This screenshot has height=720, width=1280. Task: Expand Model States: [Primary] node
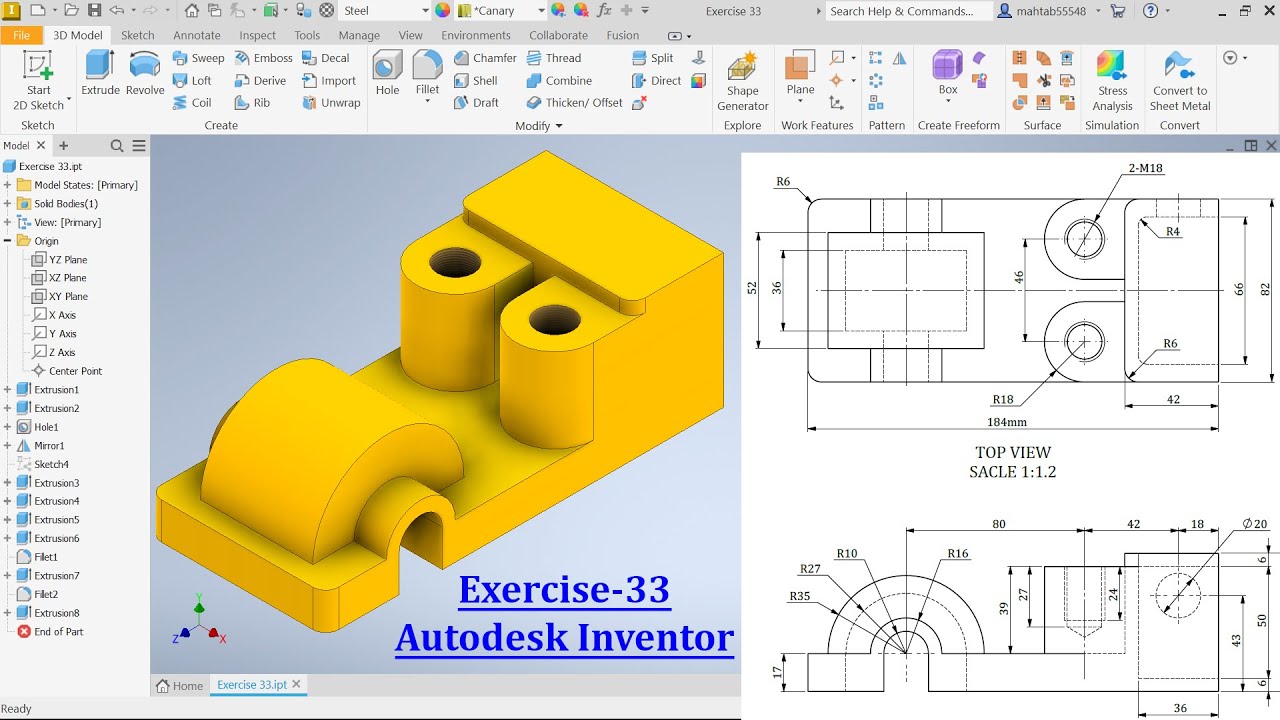8,185
